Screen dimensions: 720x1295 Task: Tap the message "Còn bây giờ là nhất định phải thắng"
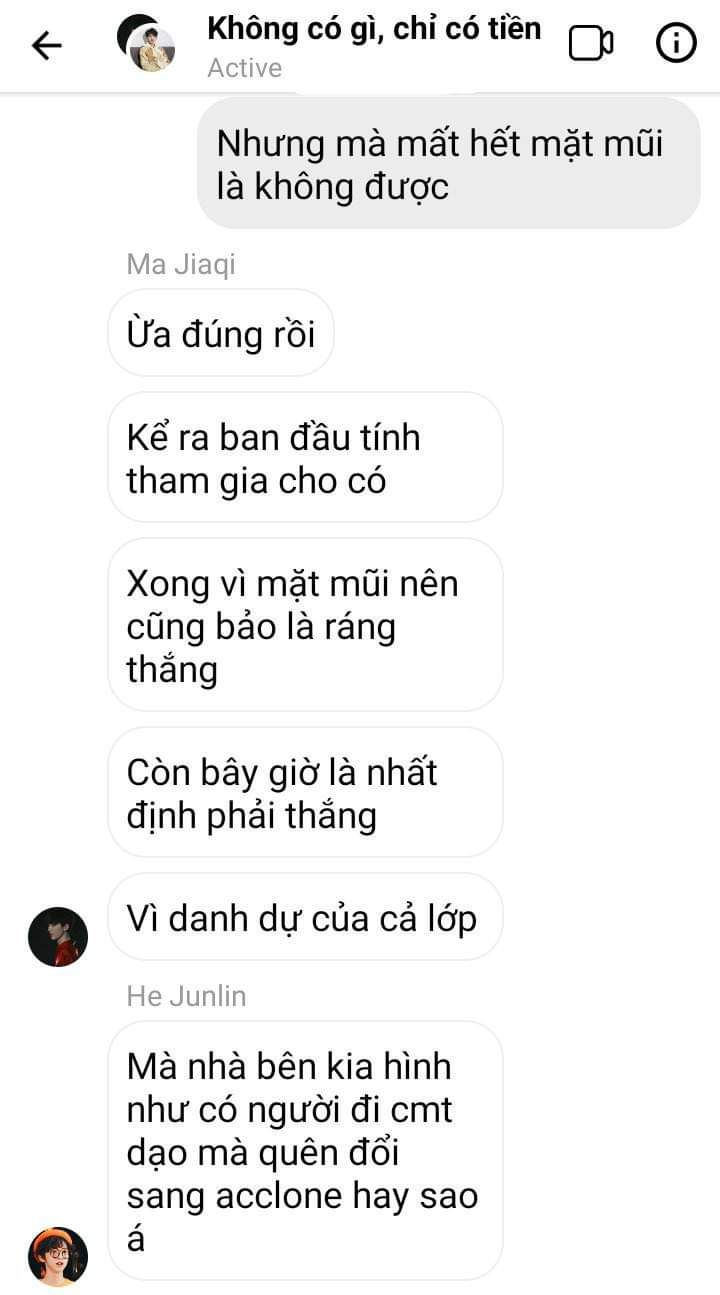pos(305,794)
